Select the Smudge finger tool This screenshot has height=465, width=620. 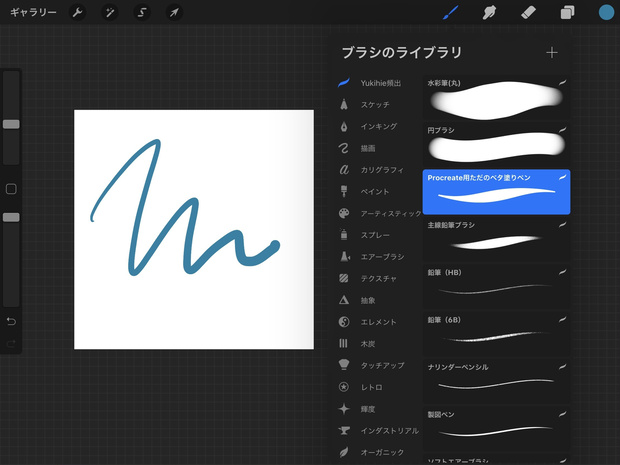[x=489, y=13]
